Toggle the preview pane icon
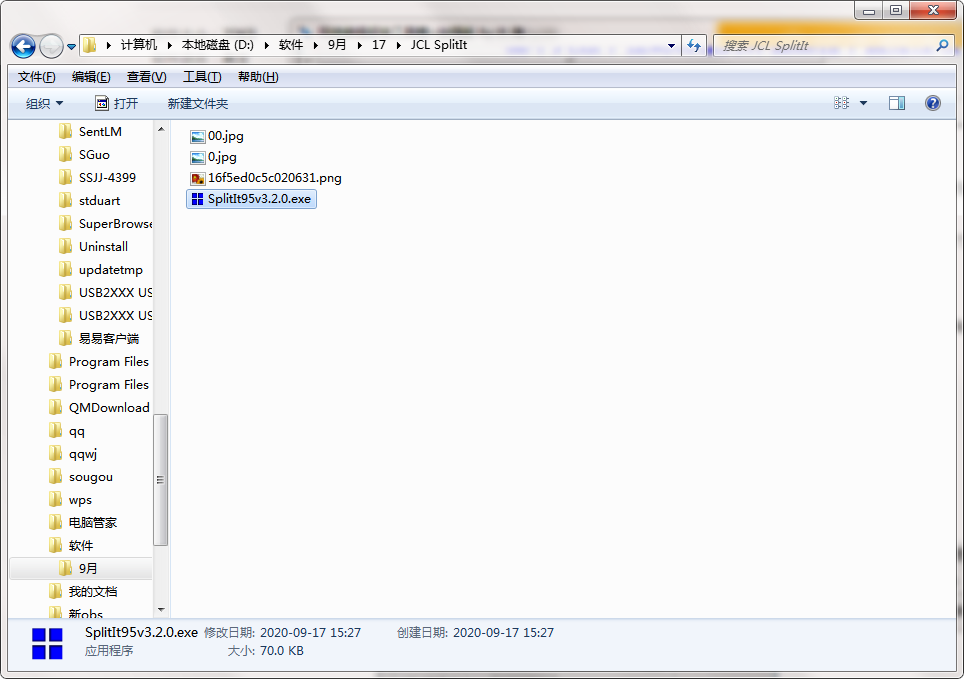Viewport: 964px width, 679px height. click(x=897, y=103)
